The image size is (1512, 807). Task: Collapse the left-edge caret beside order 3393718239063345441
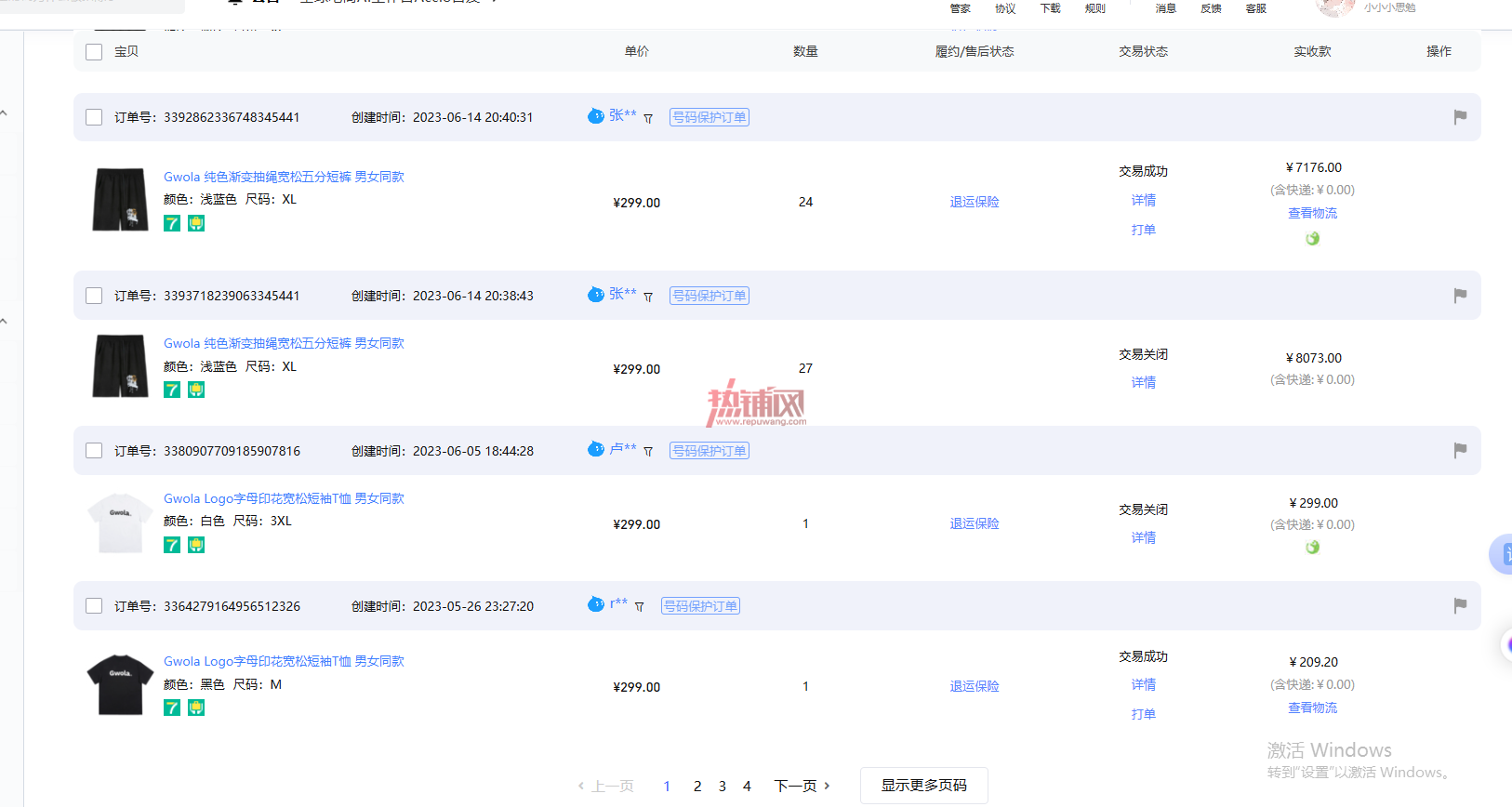(x=4, y=322)
